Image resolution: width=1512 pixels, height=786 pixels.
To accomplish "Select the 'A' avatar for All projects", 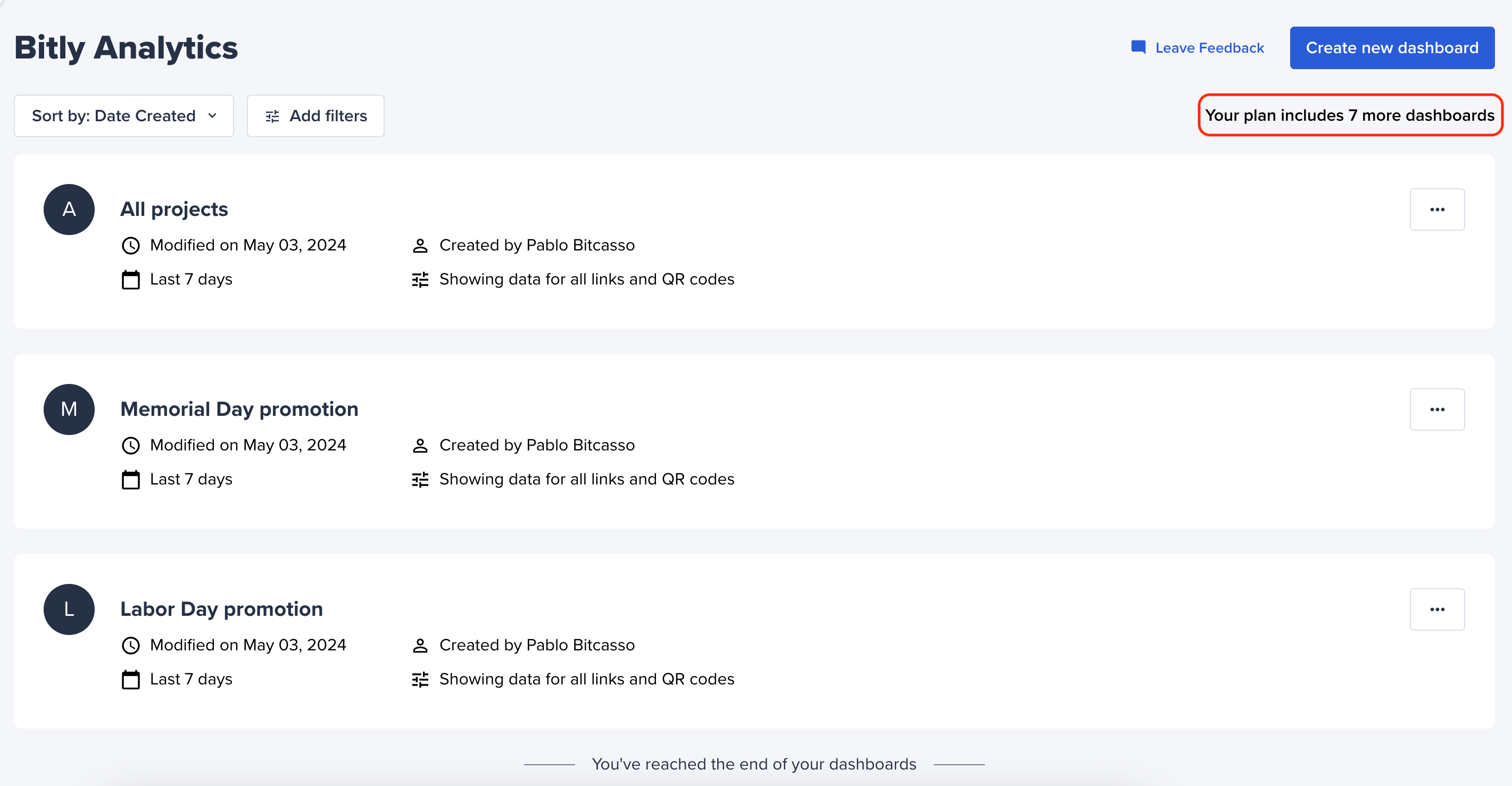I will 69,210.
